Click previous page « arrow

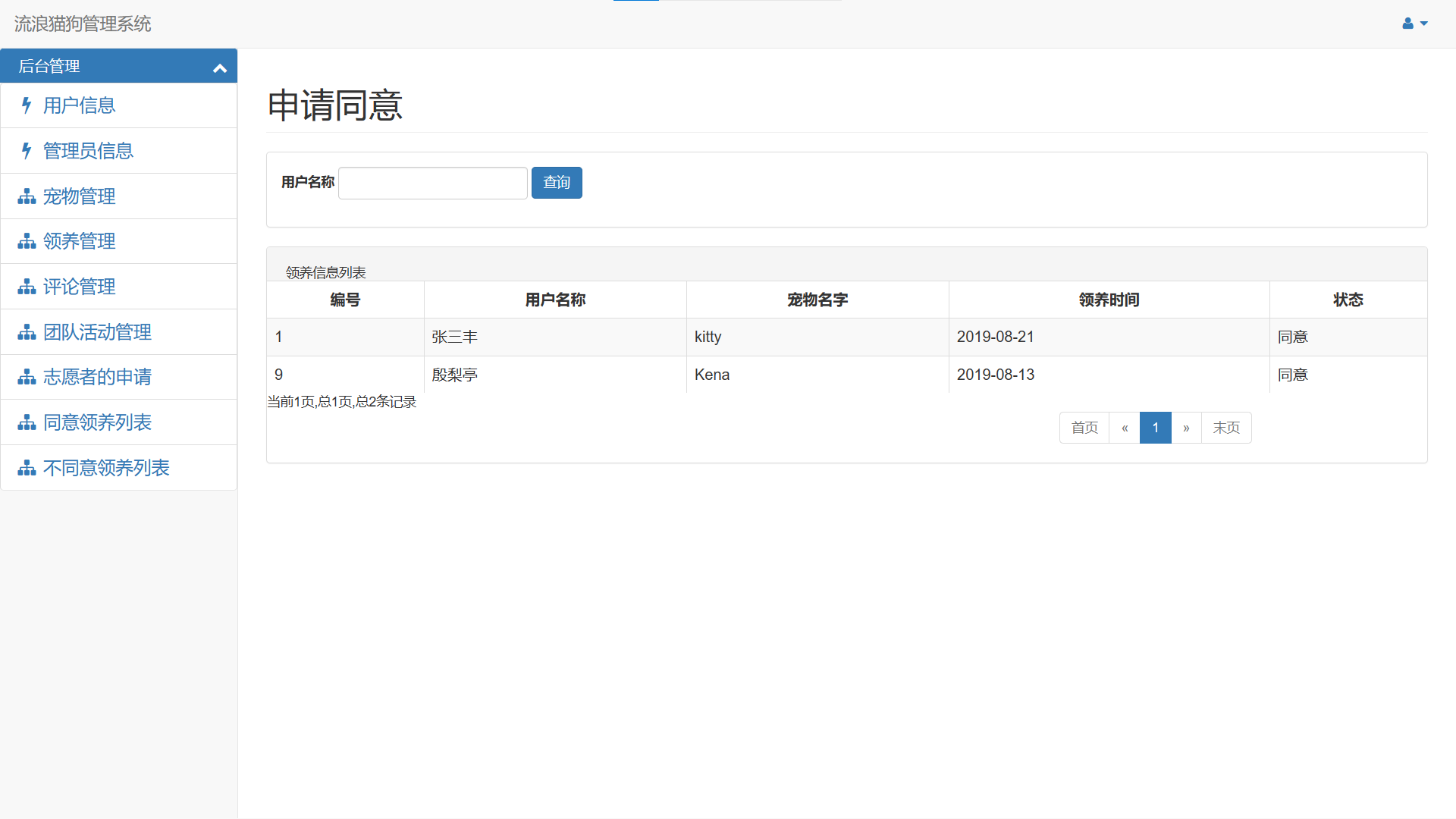click(1125, 428)
